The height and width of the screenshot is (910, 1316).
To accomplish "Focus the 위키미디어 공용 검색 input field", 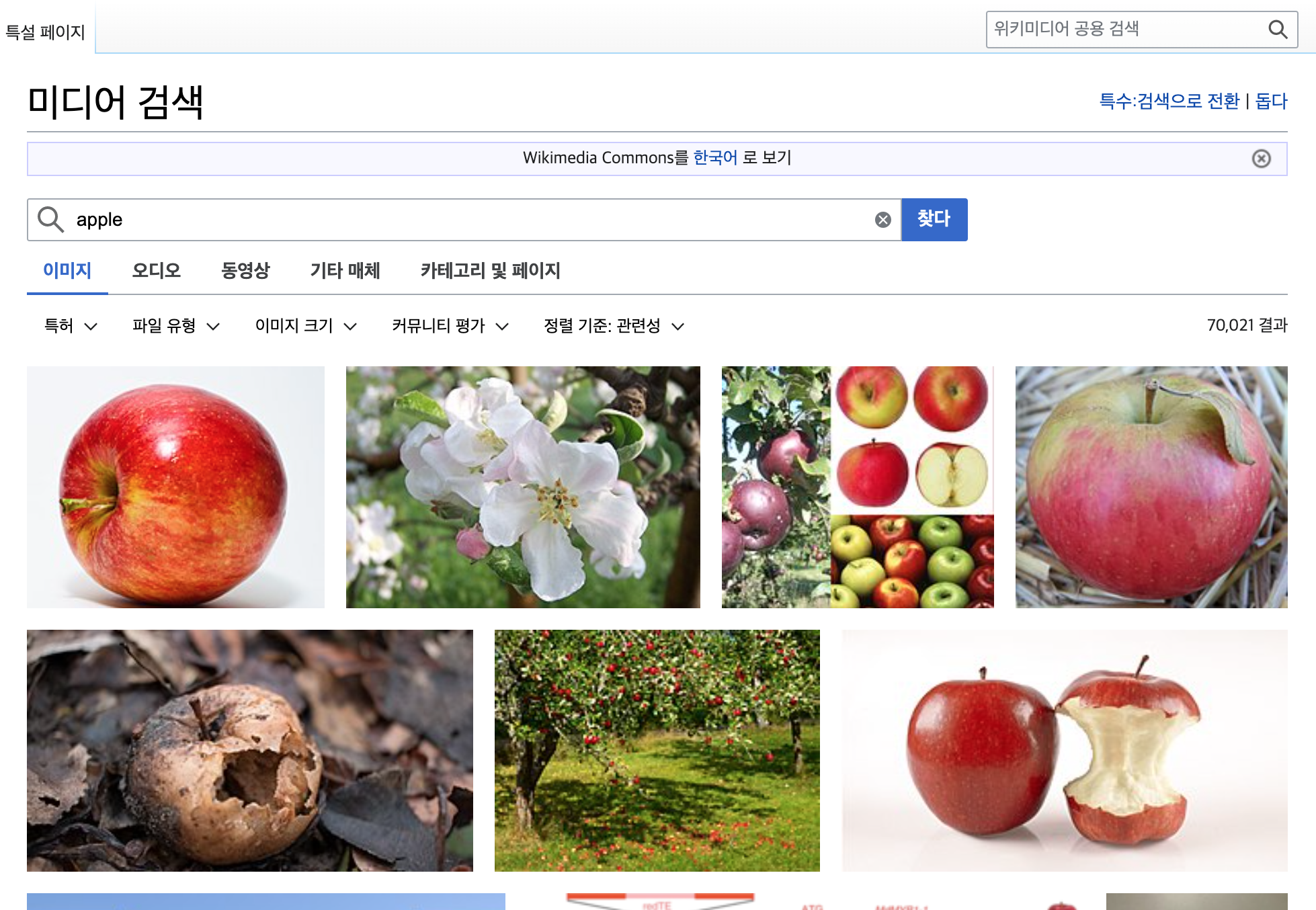I will 1122,30.
